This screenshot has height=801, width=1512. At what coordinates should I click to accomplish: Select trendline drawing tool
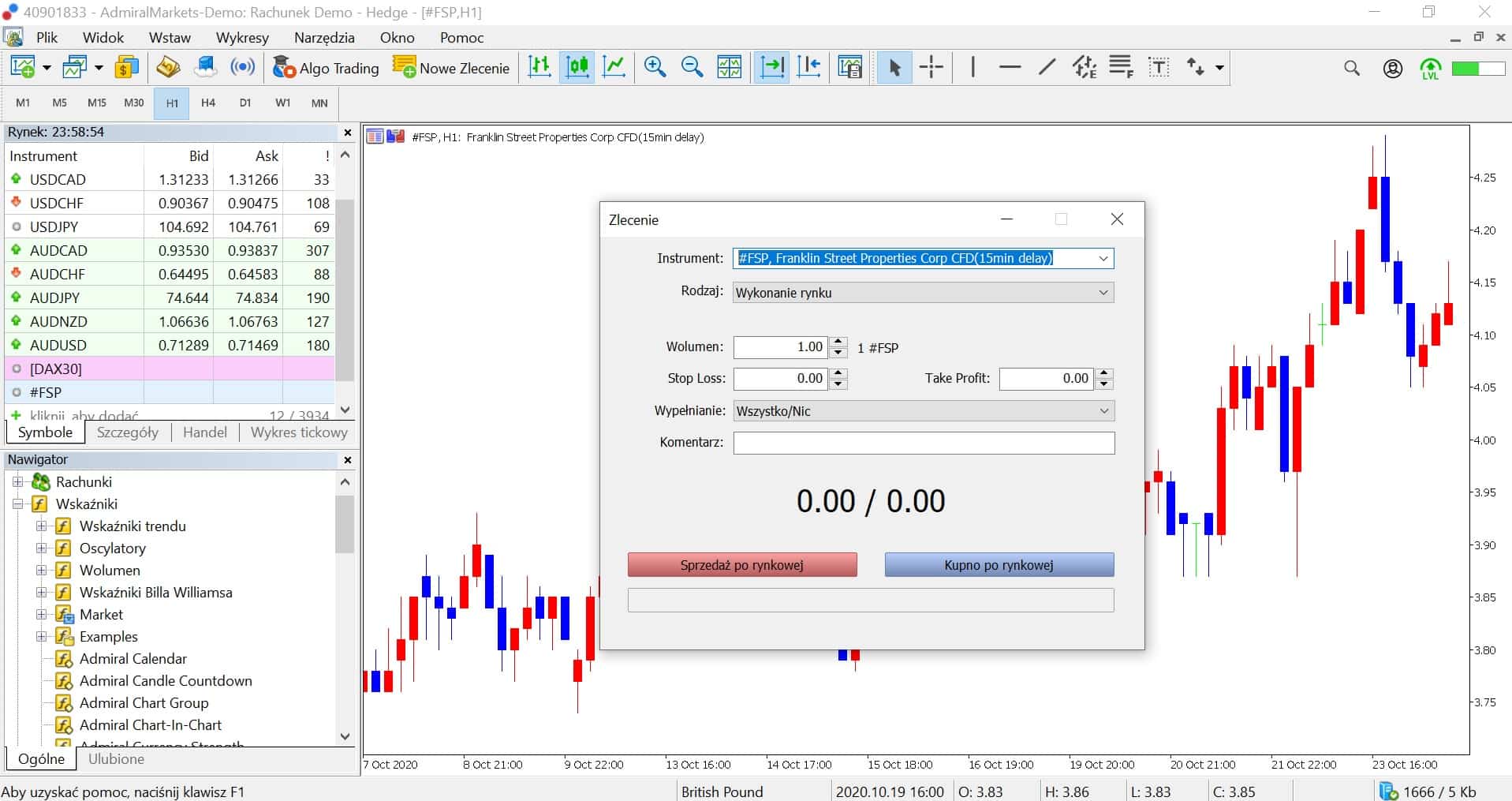click(1047, 68)
